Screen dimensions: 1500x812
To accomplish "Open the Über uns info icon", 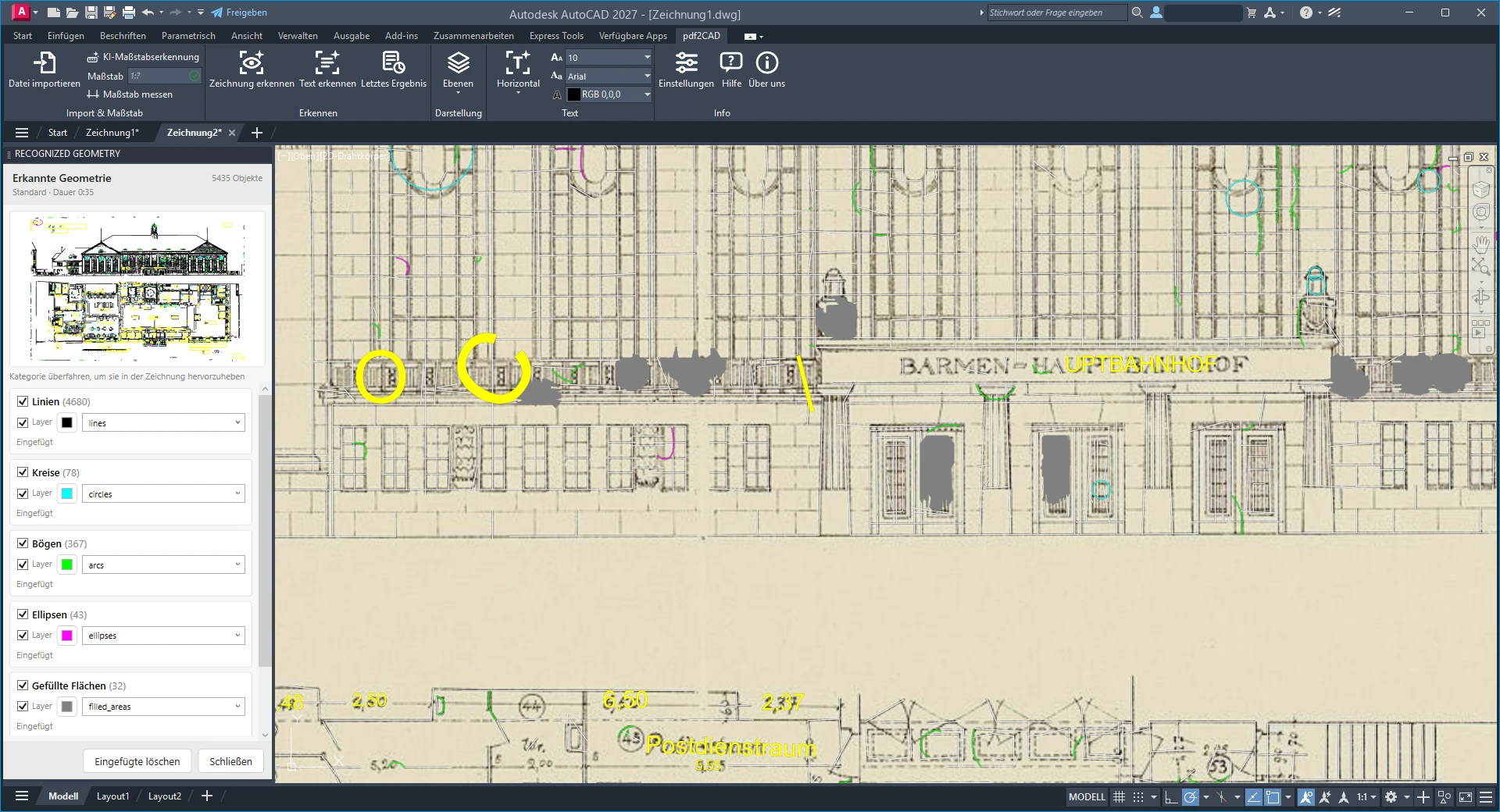I will 767,63.
